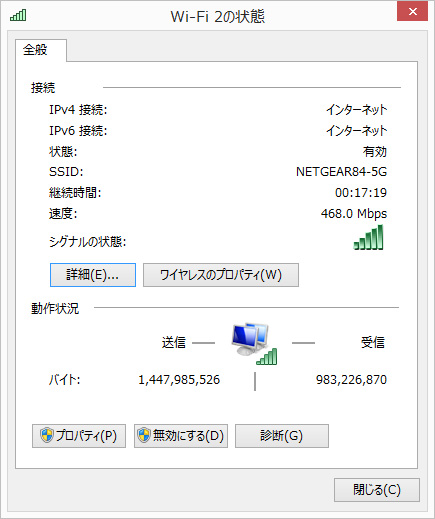Click the speed value 468.0 Mbps
The image size is (435, 519).
(x=354, y=213)
